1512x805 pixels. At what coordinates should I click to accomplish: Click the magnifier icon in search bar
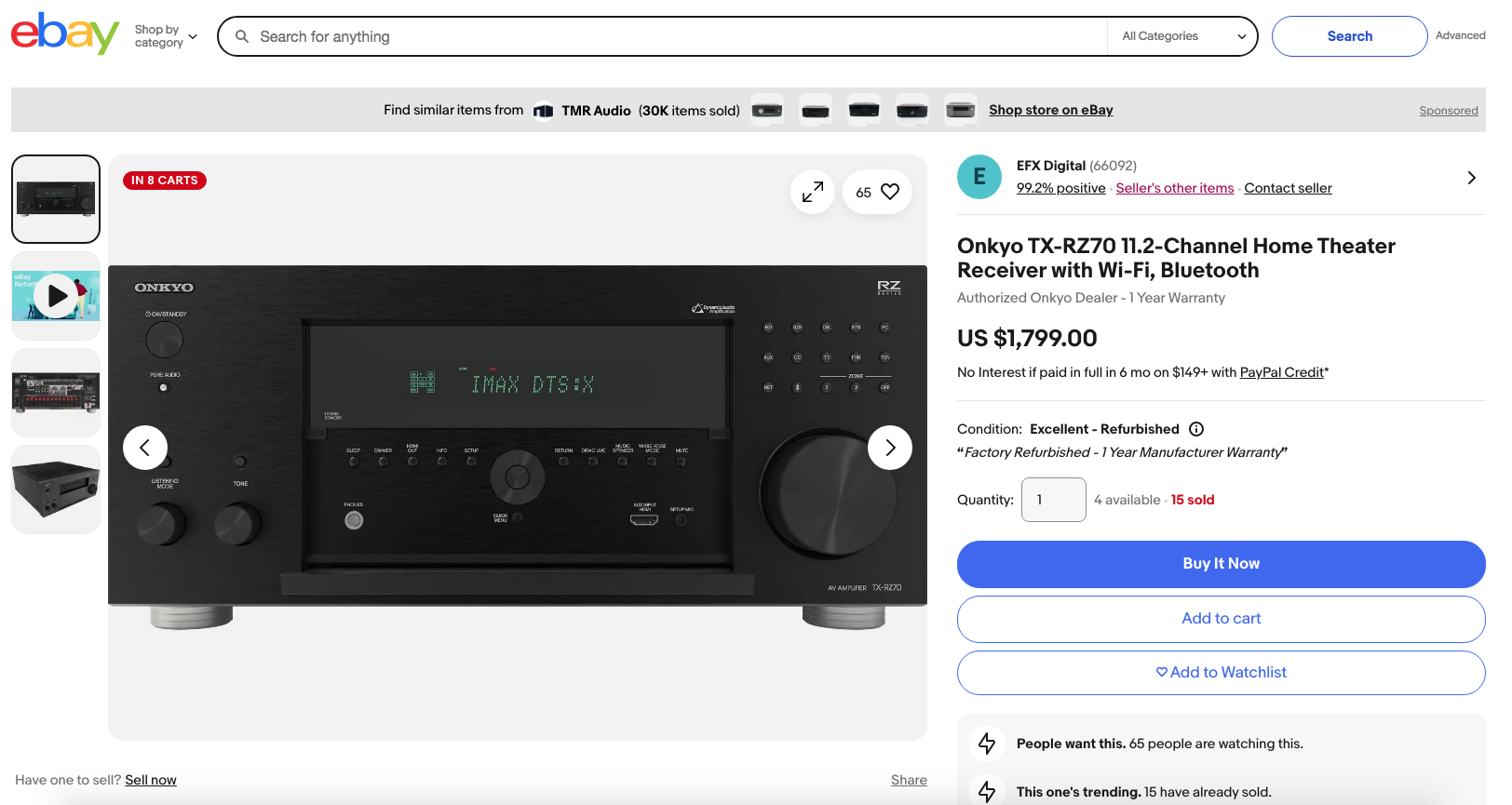click(x=242, y=36)
